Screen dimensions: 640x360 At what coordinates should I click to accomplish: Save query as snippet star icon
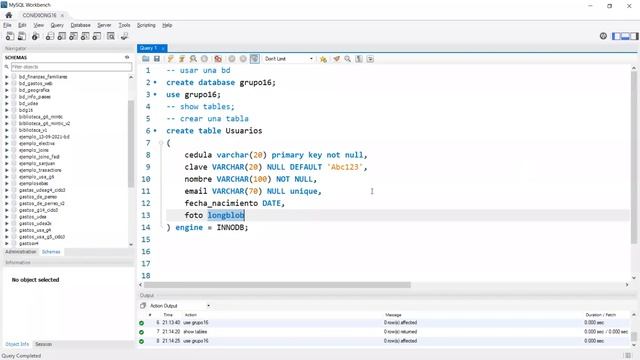click(323, 59)
